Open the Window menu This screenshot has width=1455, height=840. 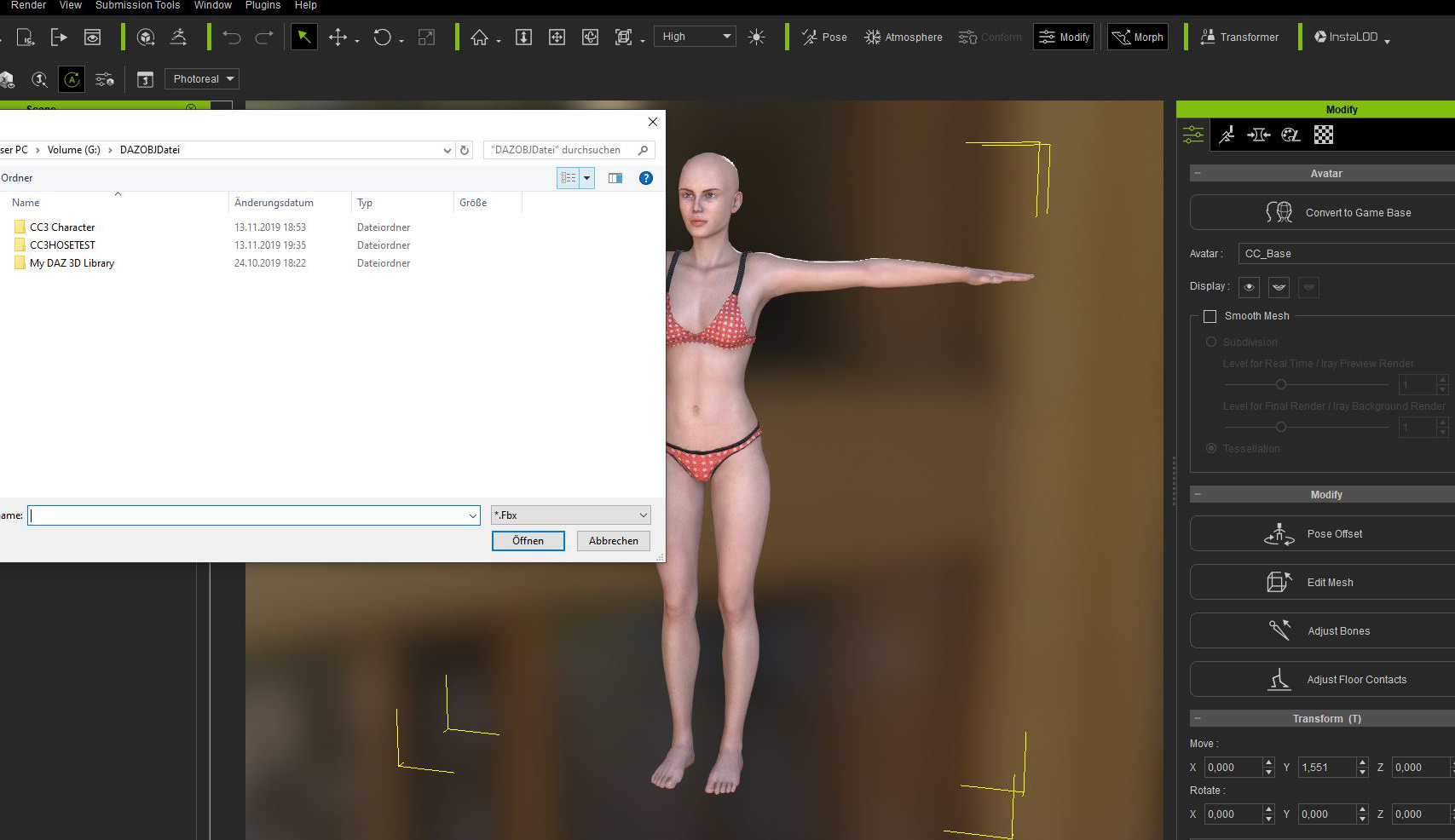click(213, 5)
